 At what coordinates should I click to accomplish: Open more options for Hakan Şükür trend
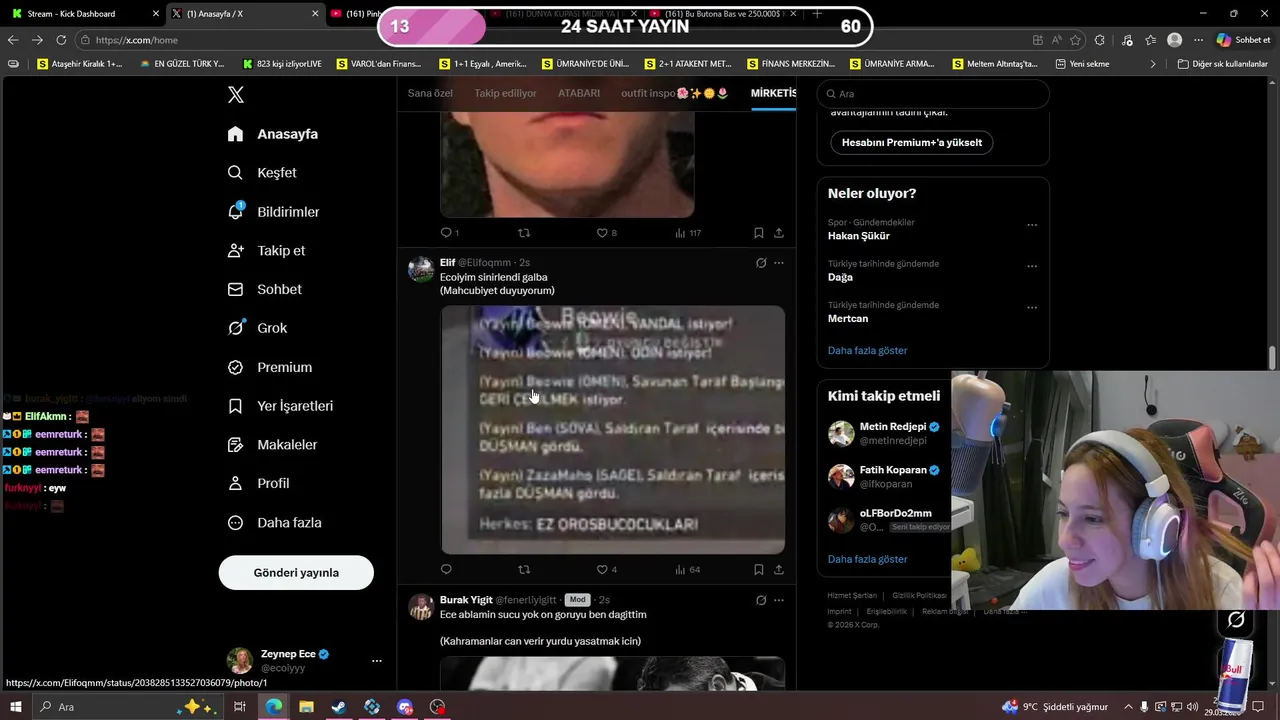[1032, 225]
